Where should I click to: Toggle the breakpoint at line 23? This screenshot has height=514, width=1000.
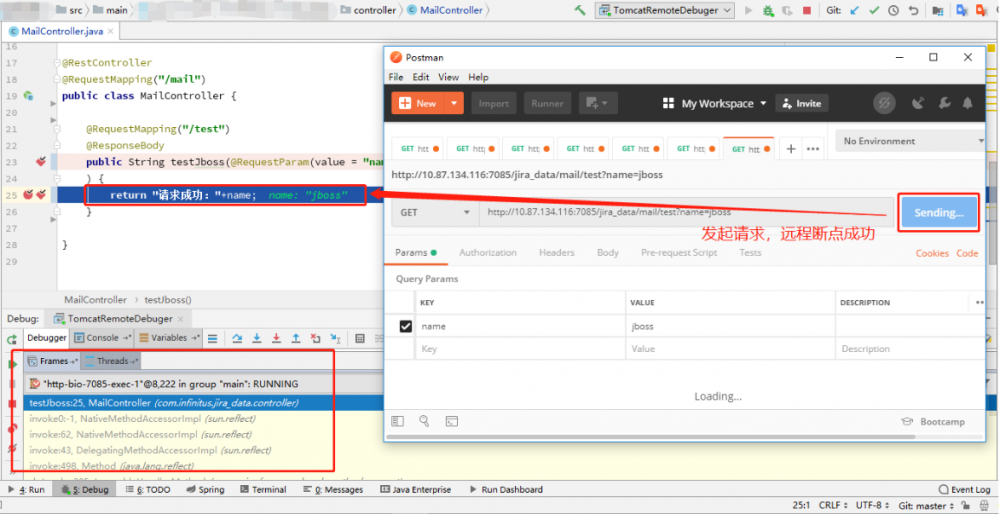(x=41, y=162)
